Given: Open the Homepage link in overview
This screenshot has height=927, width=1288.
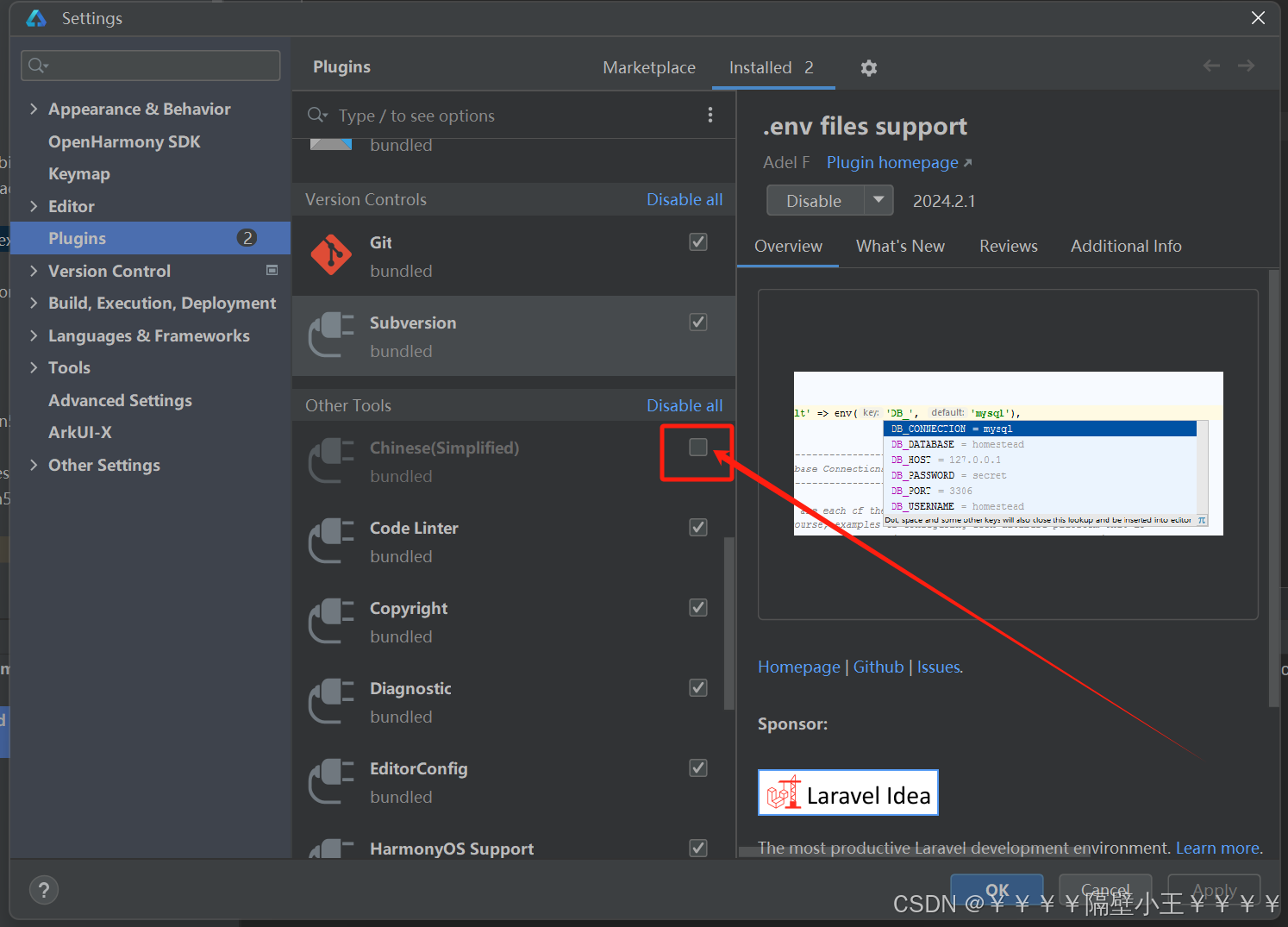Looking at the screenshot, I should point(799,667).
